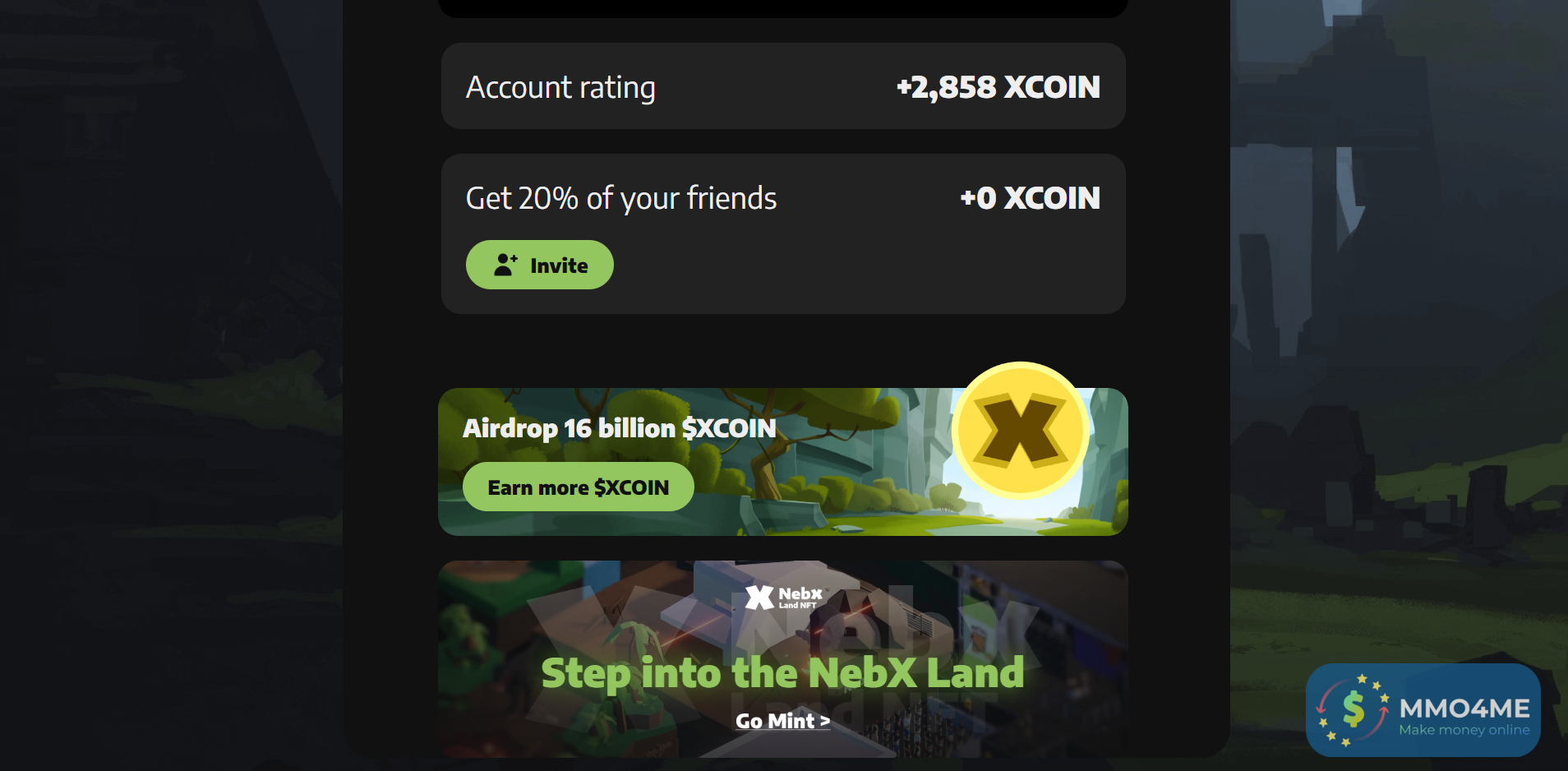Image resolution: width=1568 pixels, height=771 pixels.
Task: Click the +2,858 XCOIN amount
Action: click(x=998, y=87)
